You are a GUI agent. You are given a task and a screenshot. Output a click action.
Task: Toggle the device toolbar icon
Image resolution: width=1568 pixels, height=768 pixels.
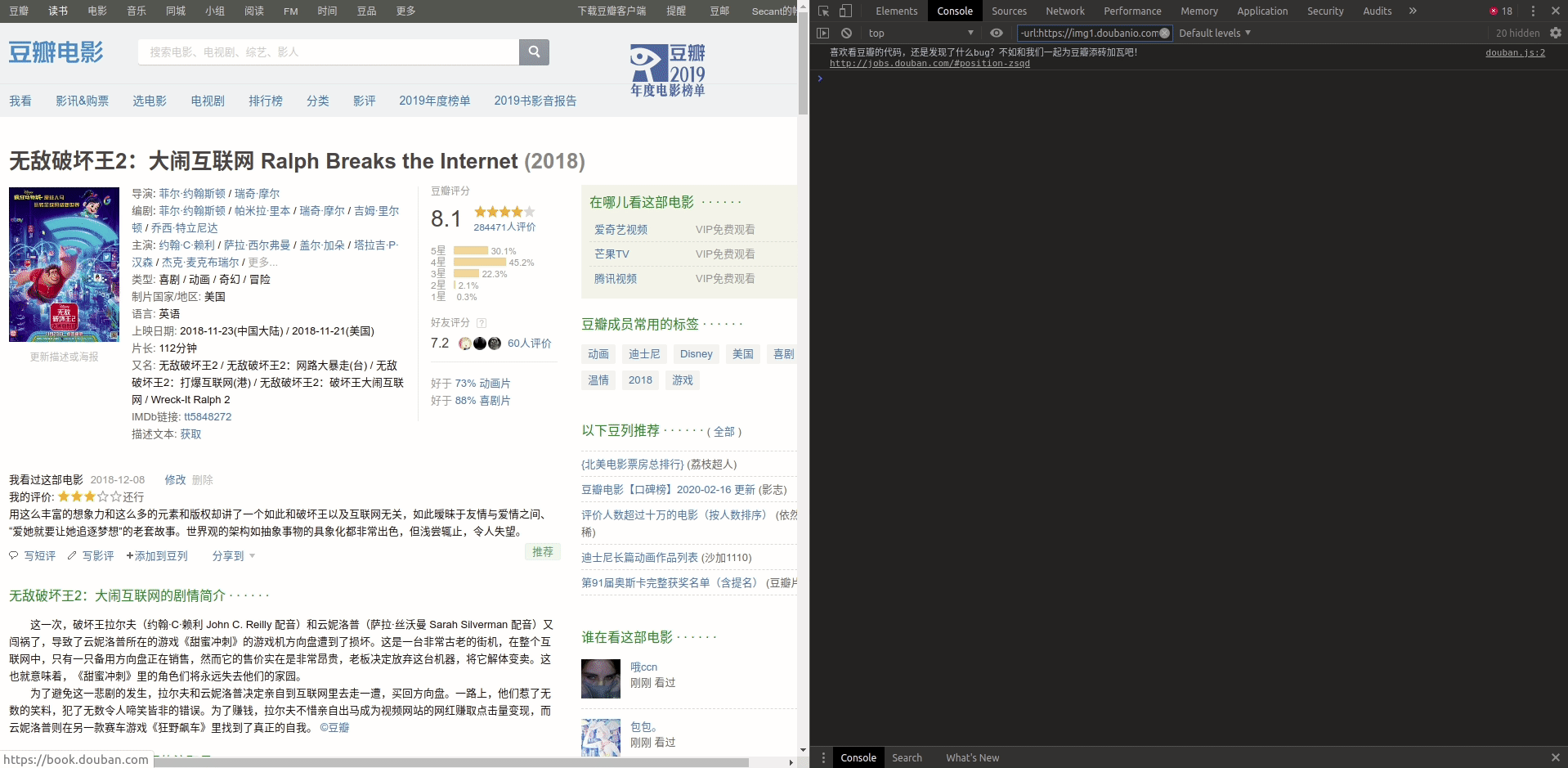(845, 11)
